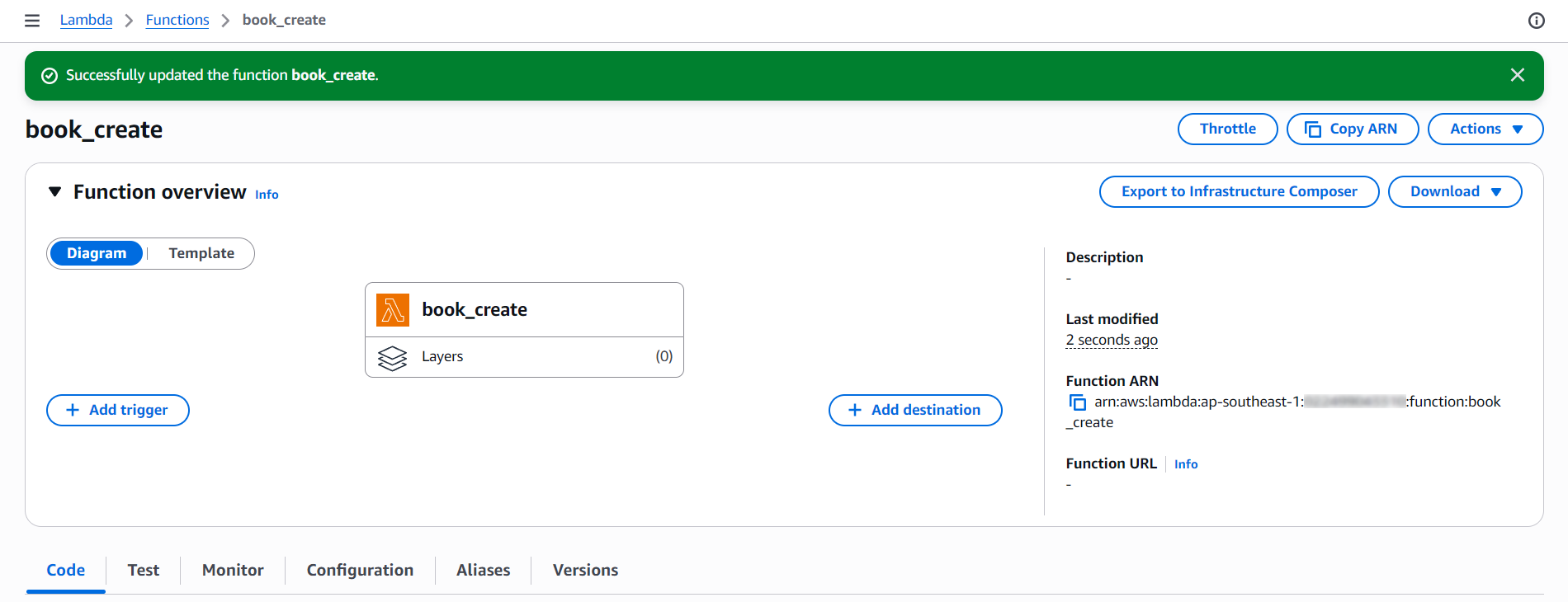Switch to the Monitor tab

pyautogui.click(x=233, y=570)
